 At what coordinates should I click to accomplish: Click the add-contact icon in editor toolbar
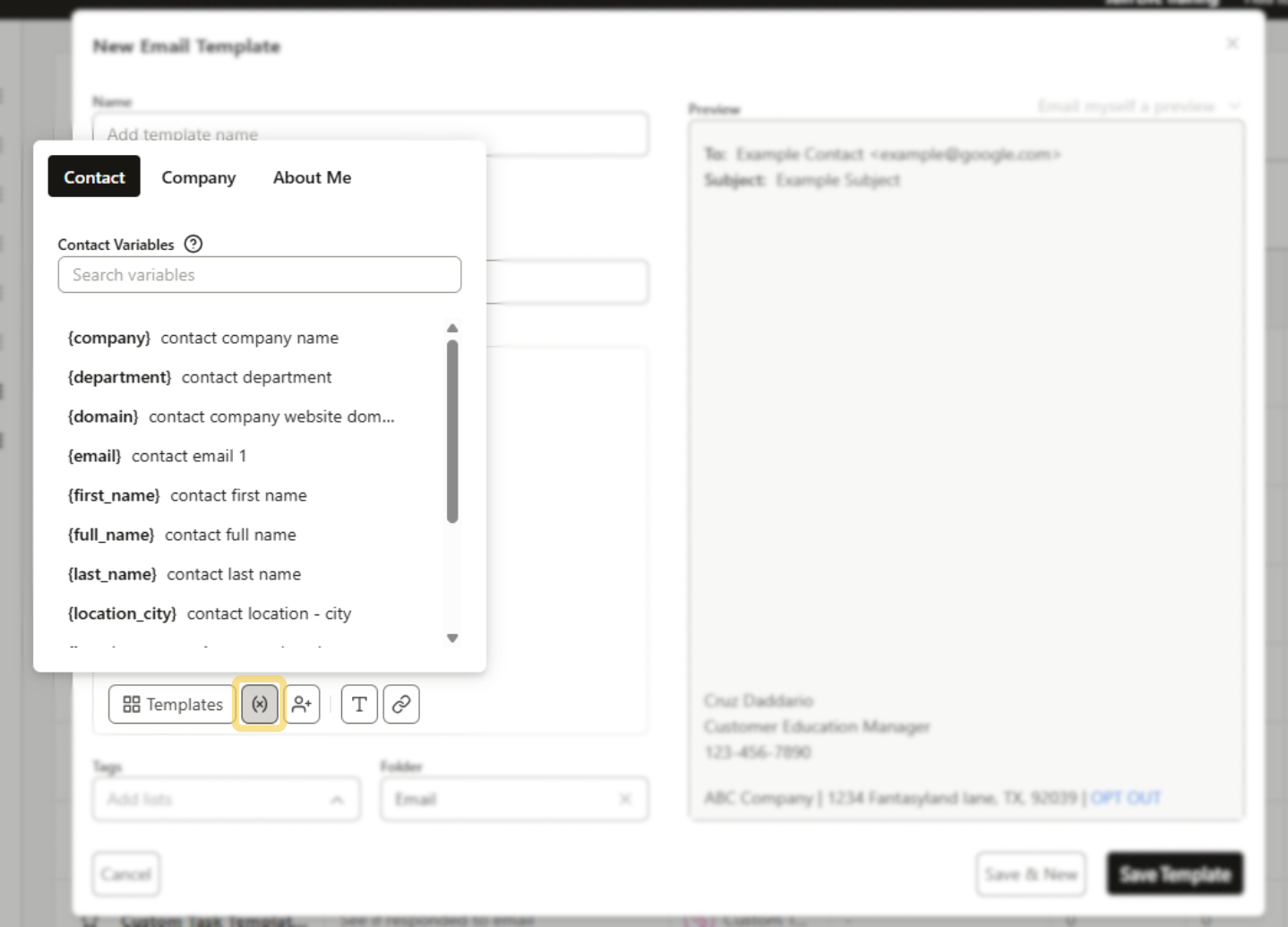pyautogui.click(x=301, y=704)
